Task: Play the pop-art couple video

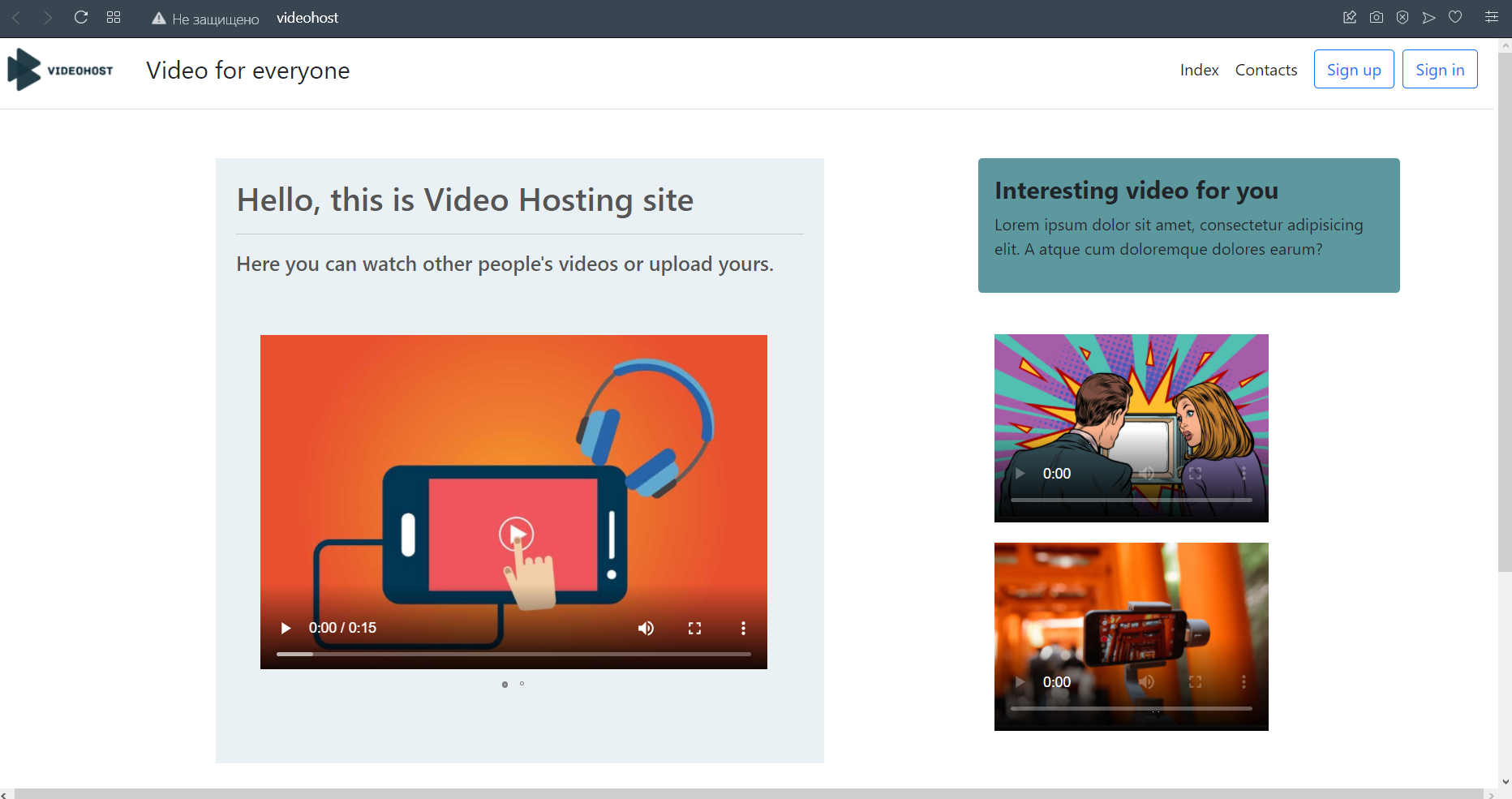Action: (1020, 474)
